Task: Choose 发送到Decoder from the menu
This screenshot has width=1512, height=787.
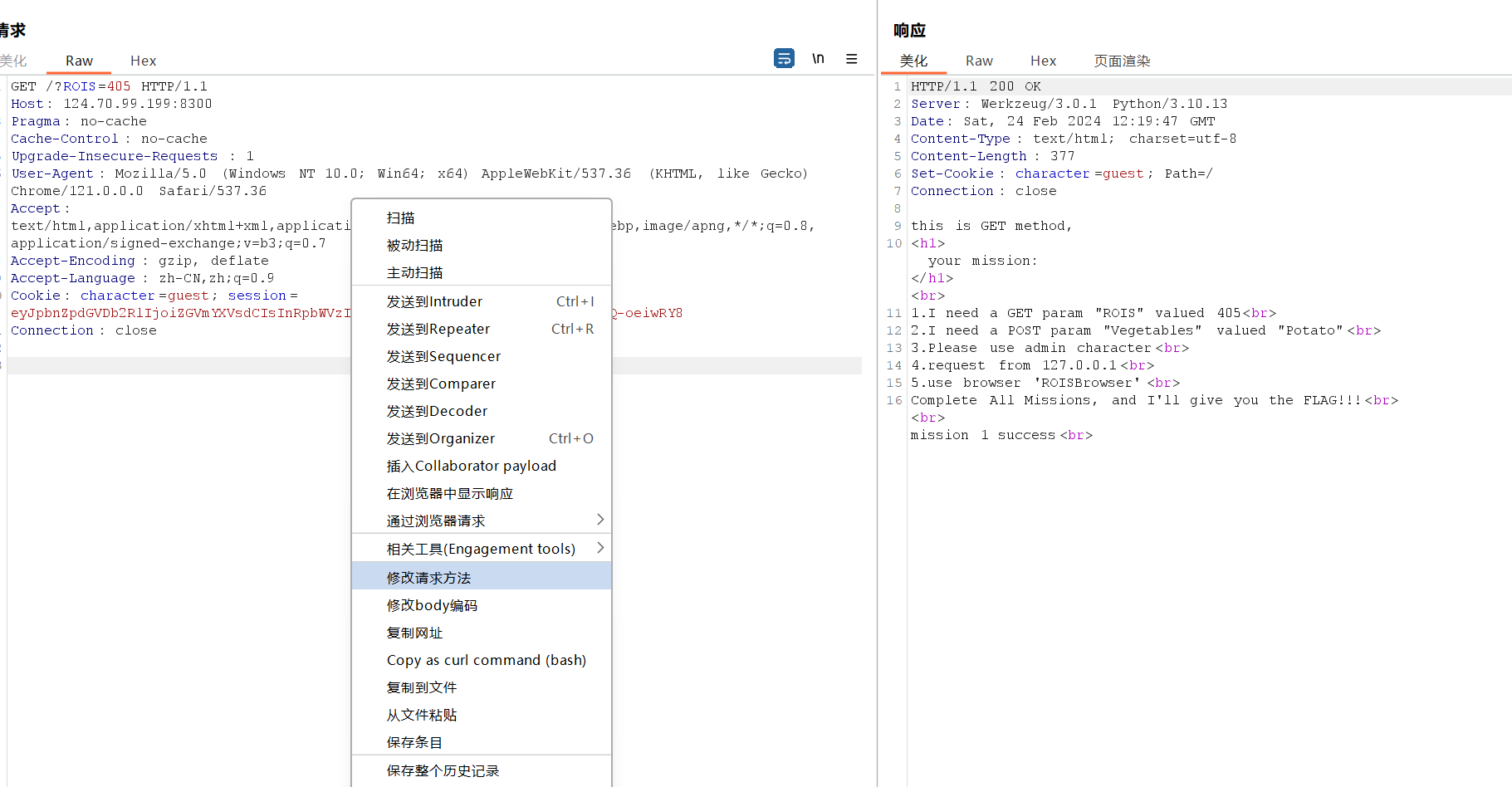Action: 437,411
